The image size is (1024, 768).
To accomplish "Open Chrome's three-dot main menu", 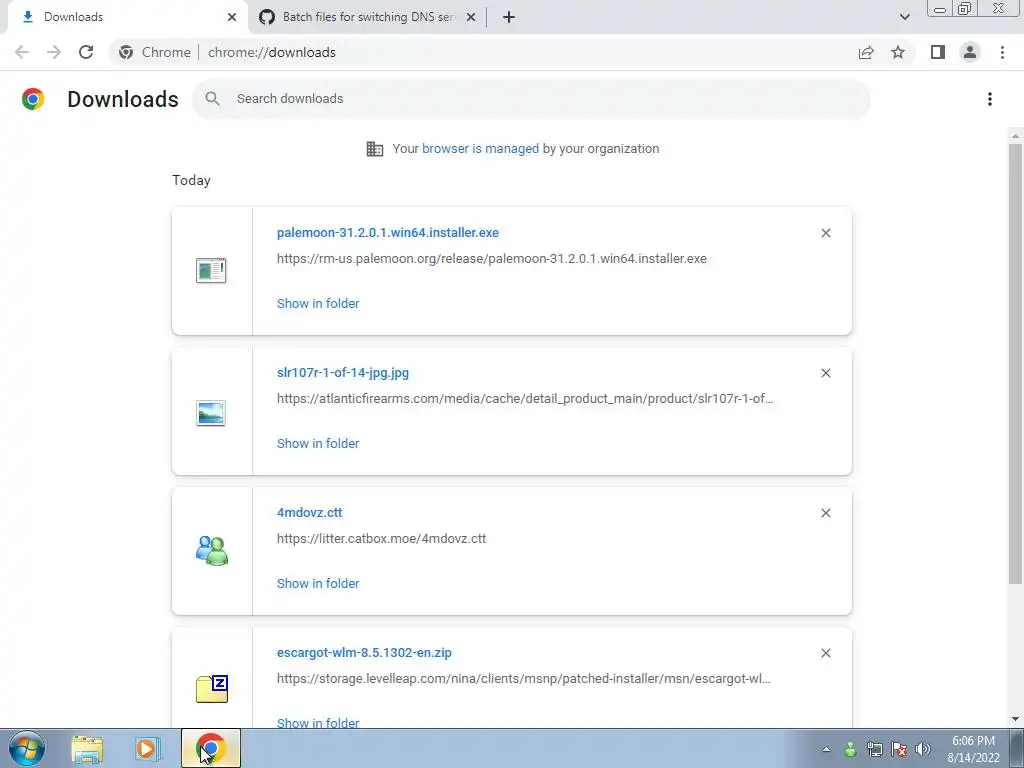I will pos(1002,52).
